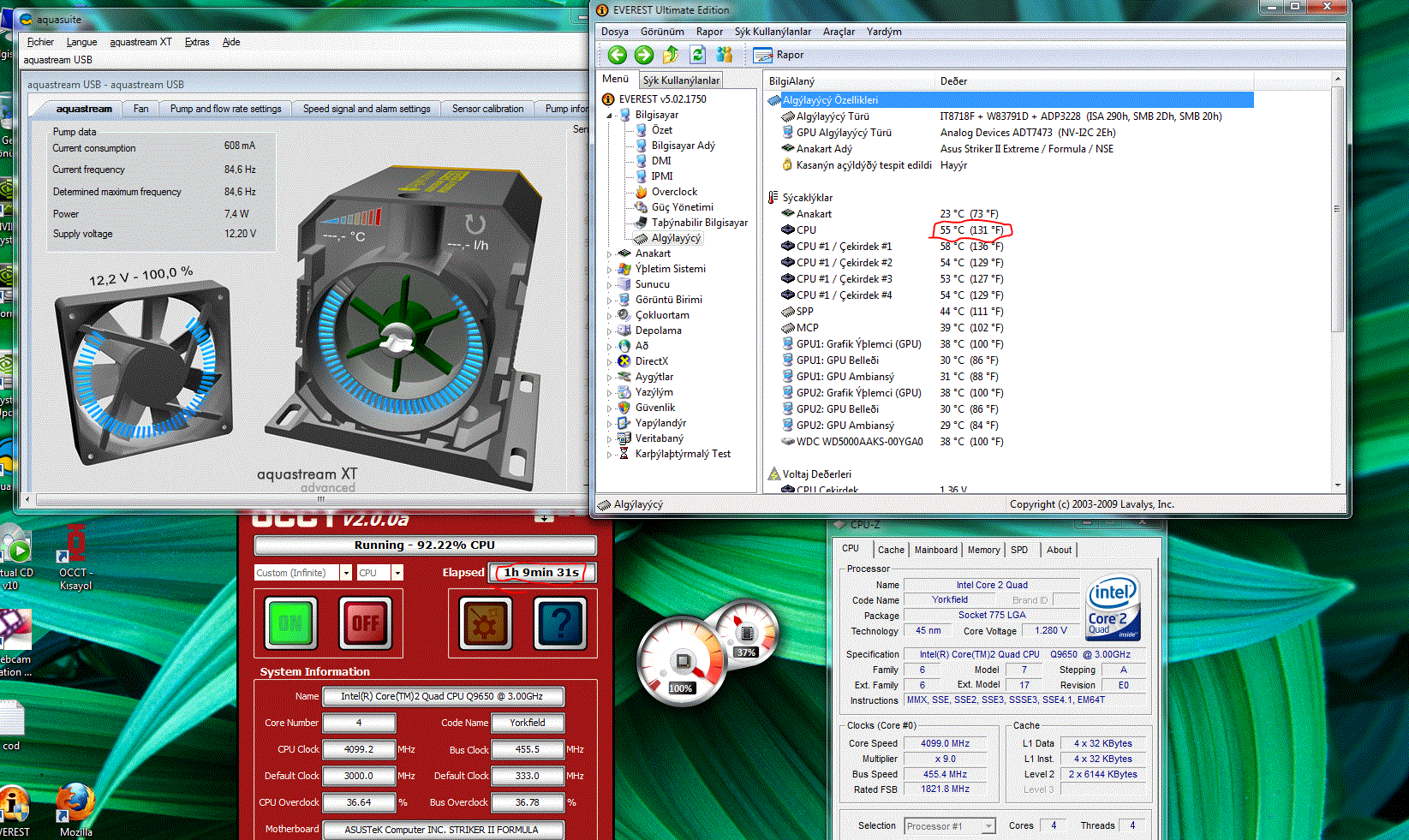The width and height of the screenshot is (1409, 840).
Task: Open OCCT settings gear button
Action: click(x=485, y=623)
